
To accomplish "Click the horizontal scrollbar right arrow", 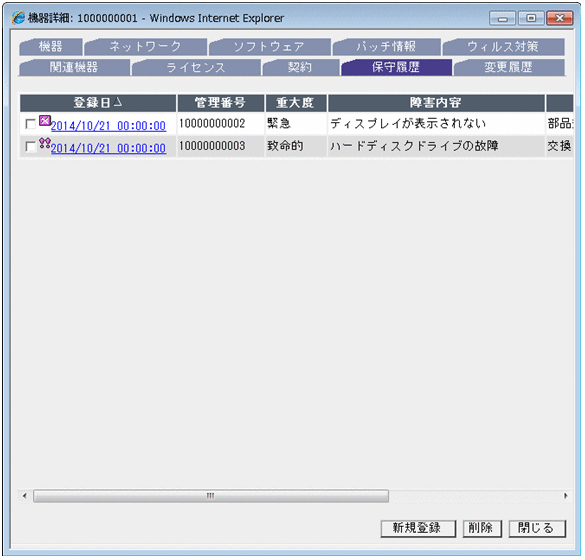I will point(566,496).
